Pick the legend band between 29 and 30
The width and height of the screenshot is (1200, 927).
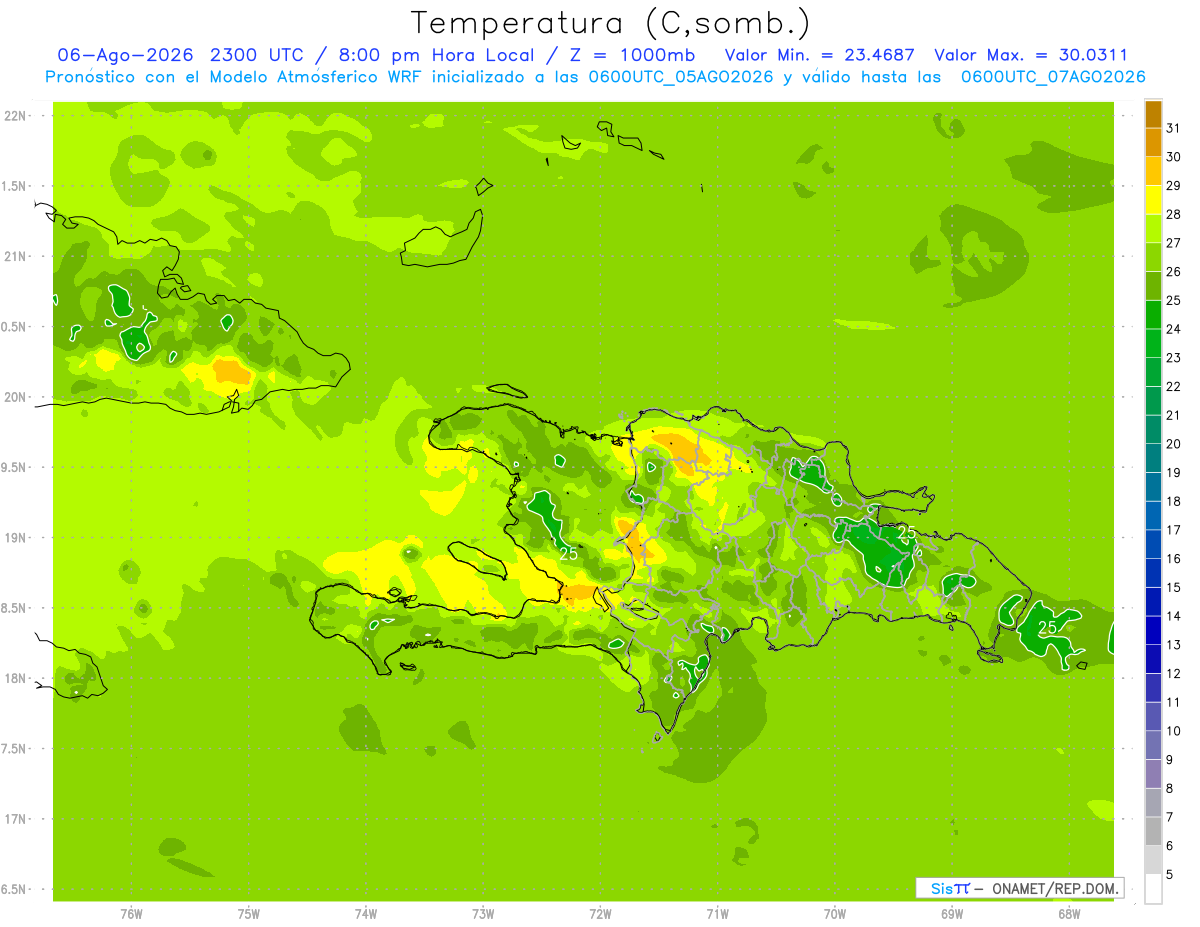(1153, 171)
